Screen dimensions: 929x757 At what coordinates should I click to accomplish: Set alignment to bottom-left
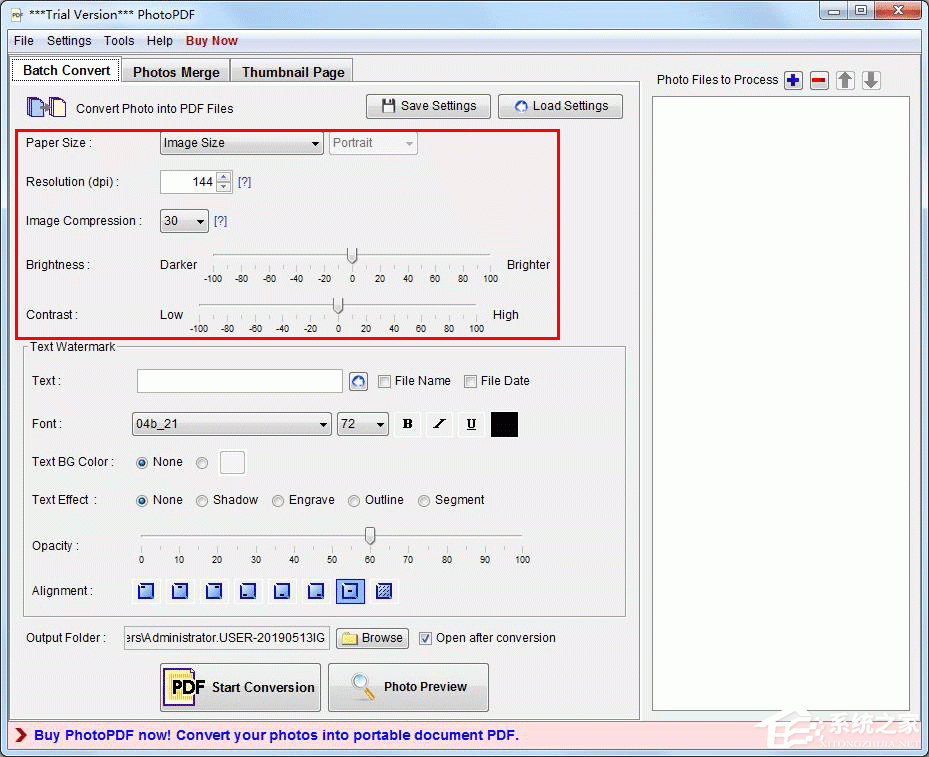click(x=248, y=591)
